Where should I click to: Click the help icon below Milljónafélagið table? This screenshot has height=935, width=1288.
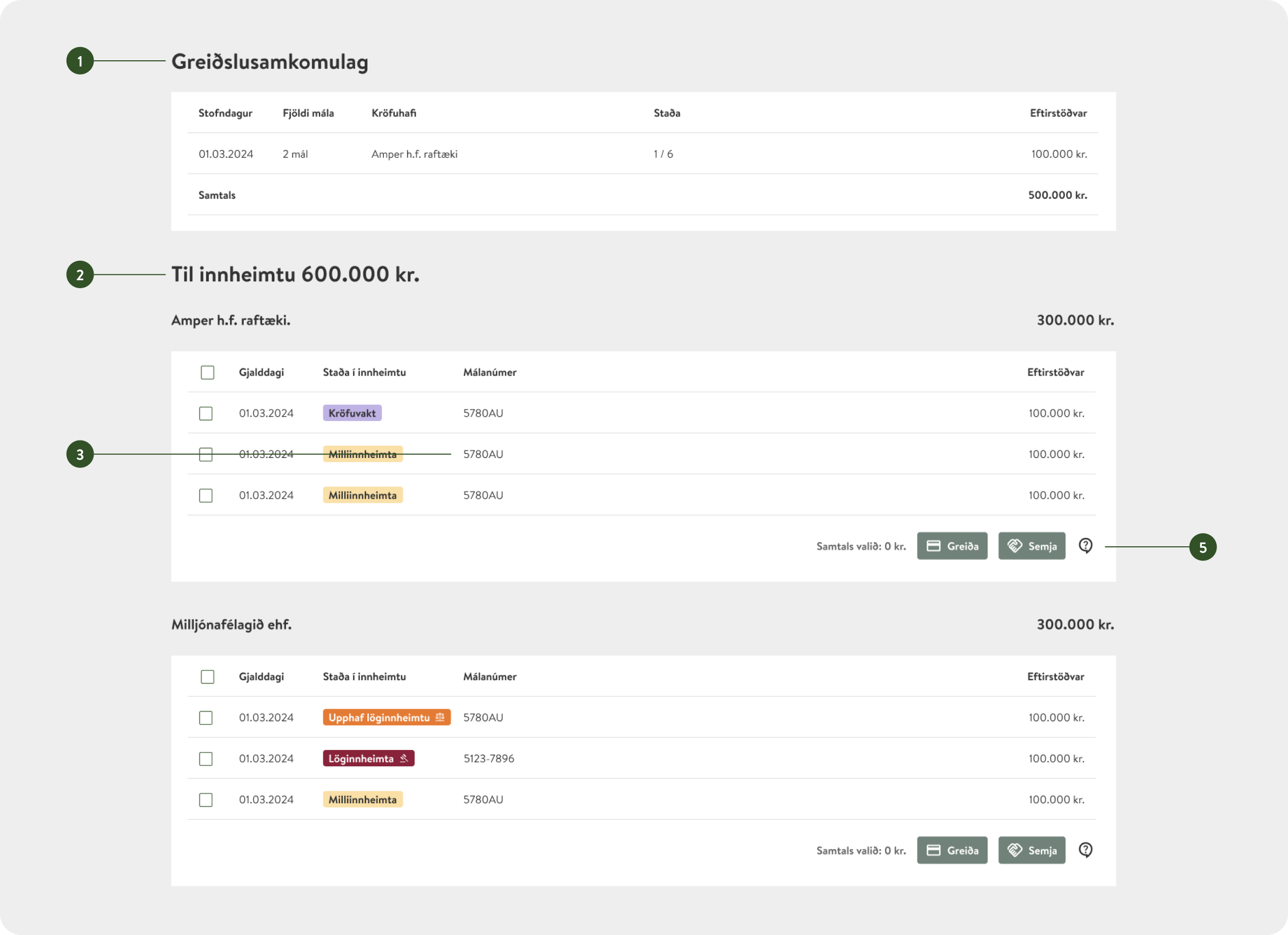point(1087,850)
